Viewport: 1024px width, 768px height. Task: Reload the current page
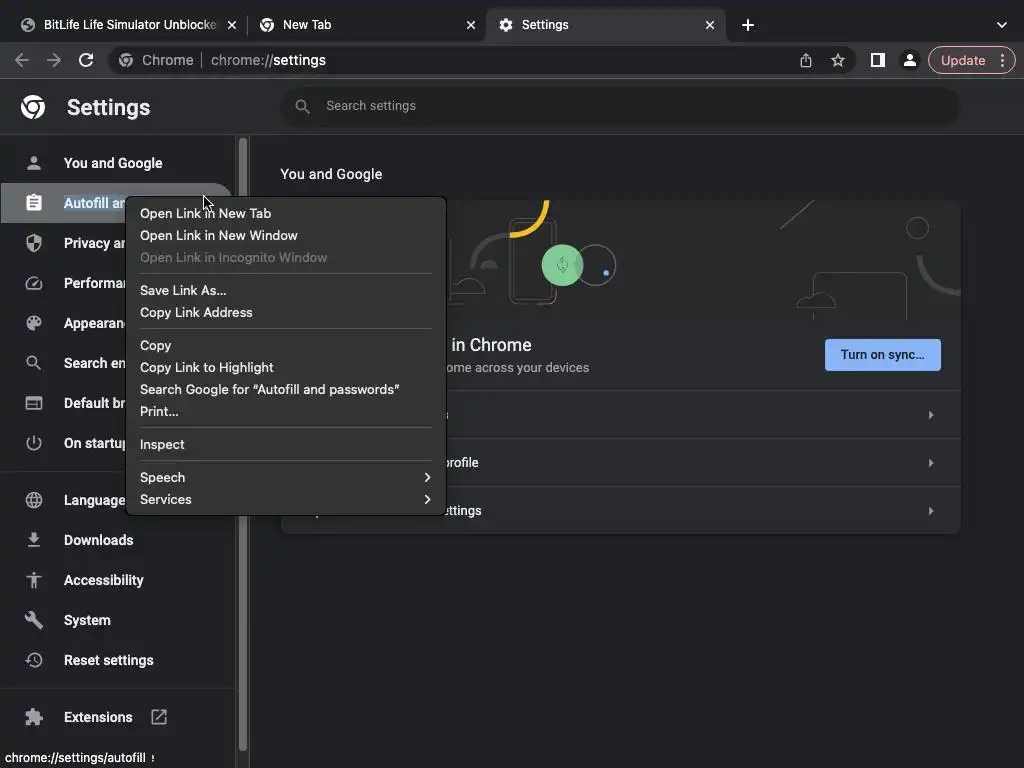[x=86, y=60]
